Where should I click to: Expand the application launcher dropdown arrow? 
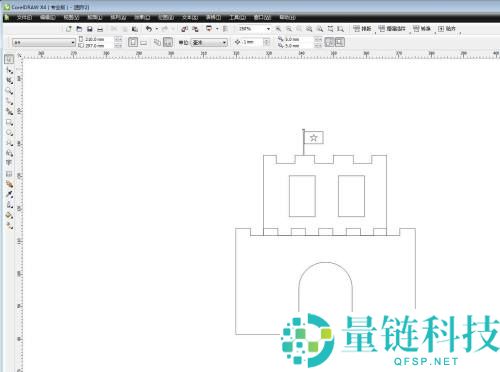pyautogui.click(x=217, y=29)
